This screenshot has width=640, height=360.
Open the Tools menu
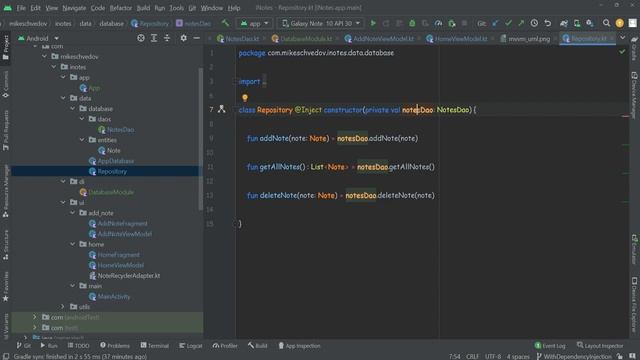coord(176,8)
